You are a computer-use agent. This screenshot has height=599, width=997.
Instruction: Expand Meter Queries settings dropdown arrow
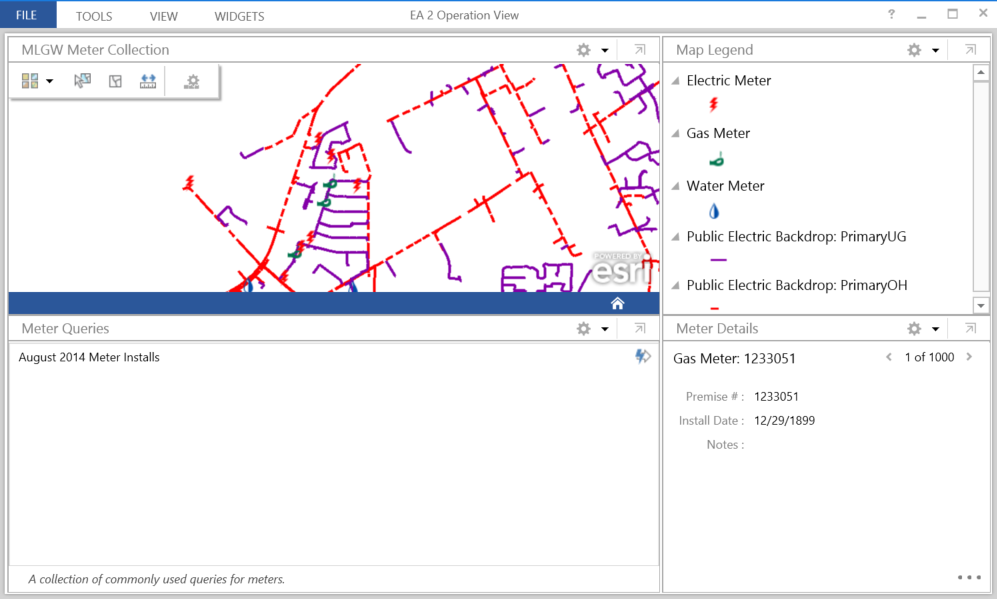click(605, 329)
